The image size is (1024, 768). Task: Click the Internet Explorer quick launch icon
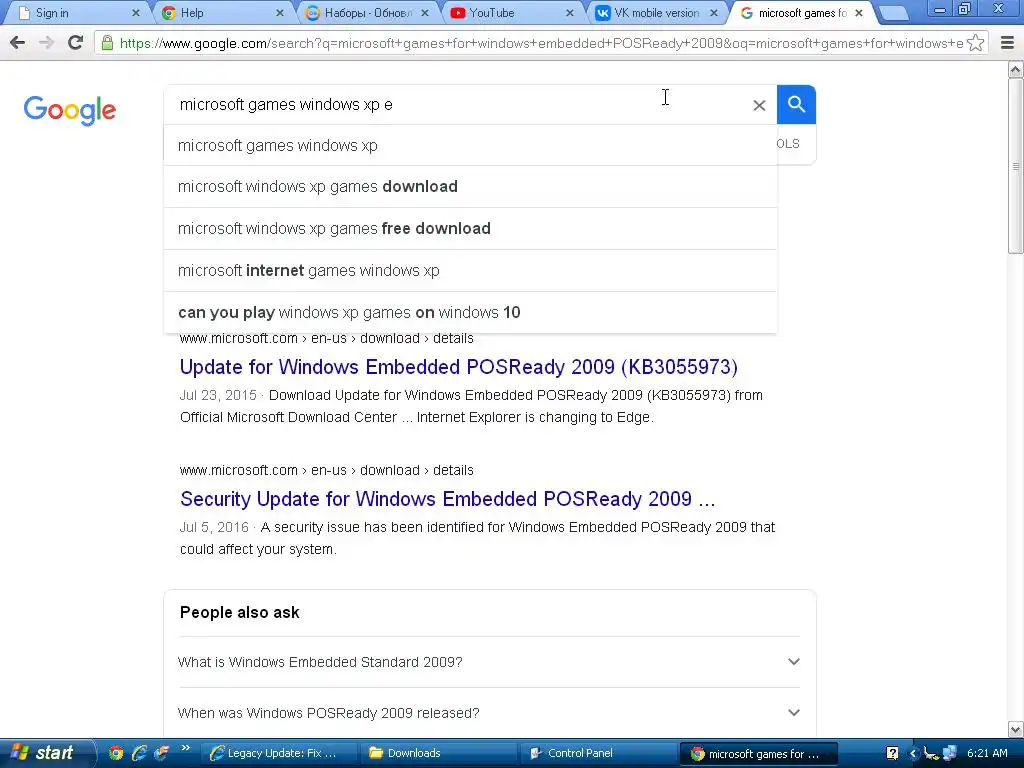[138, 753]
